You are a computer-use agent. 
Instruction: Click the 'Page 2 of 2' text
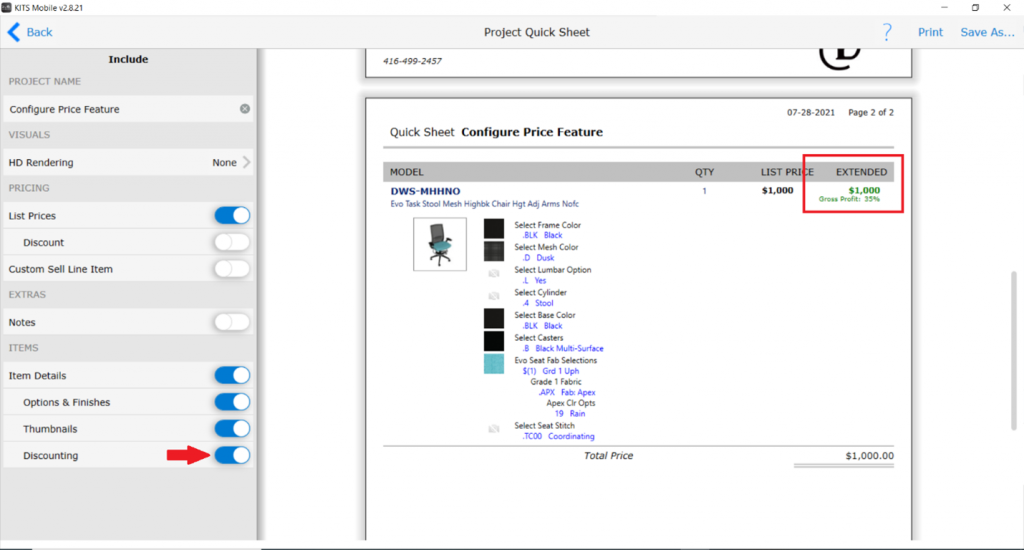[871, 112]
